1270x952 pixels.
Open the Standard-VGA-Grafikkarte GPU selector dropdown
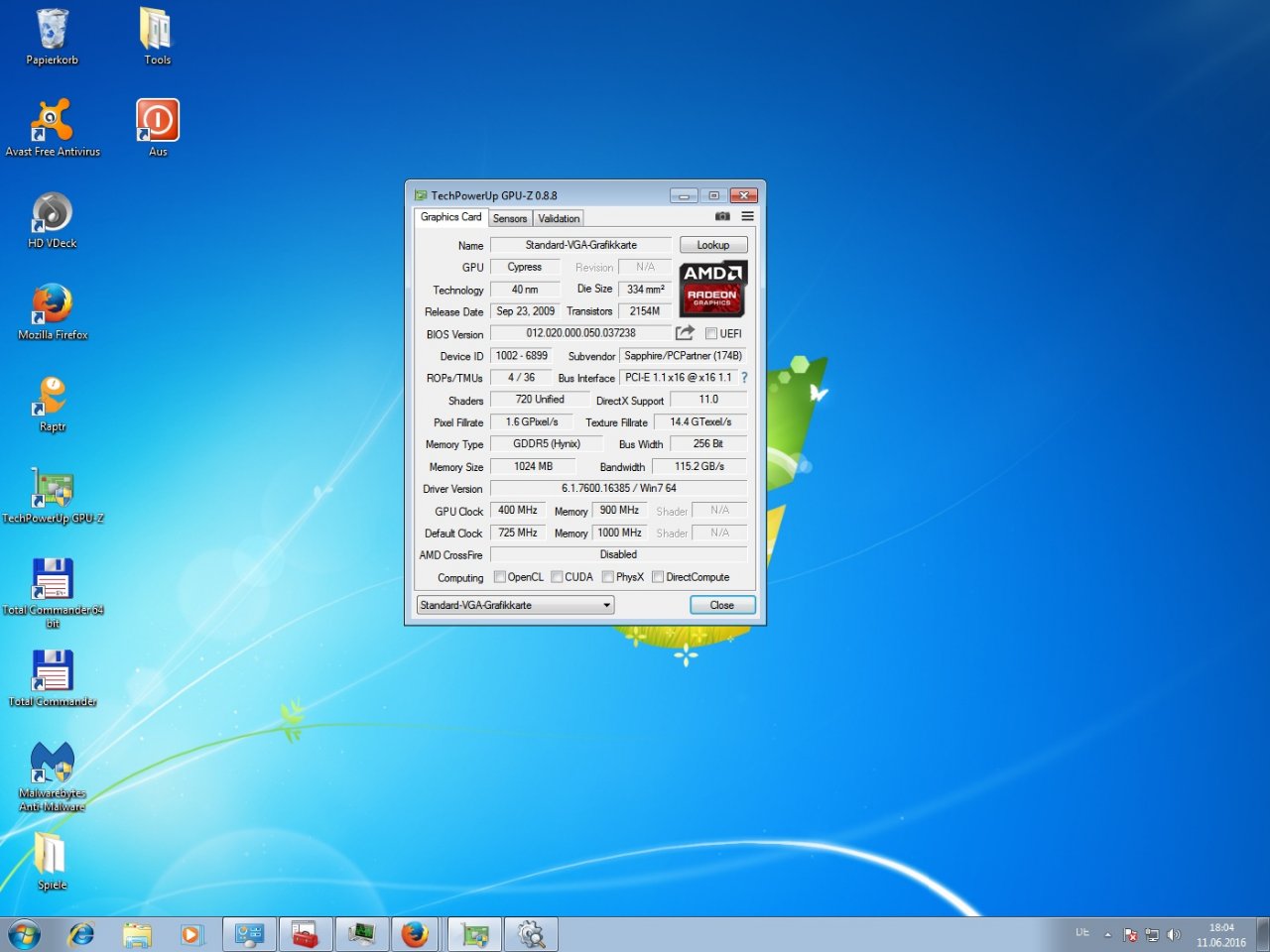point(515,605)
